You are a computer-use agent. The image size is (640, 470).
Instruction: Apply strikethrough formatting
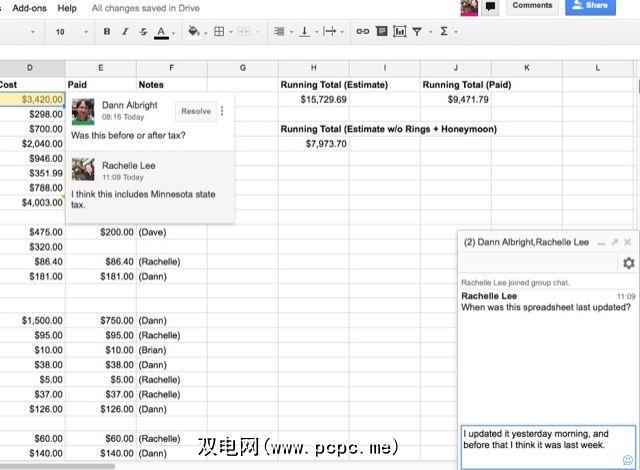pyautogui.click(x=143, y=31)
